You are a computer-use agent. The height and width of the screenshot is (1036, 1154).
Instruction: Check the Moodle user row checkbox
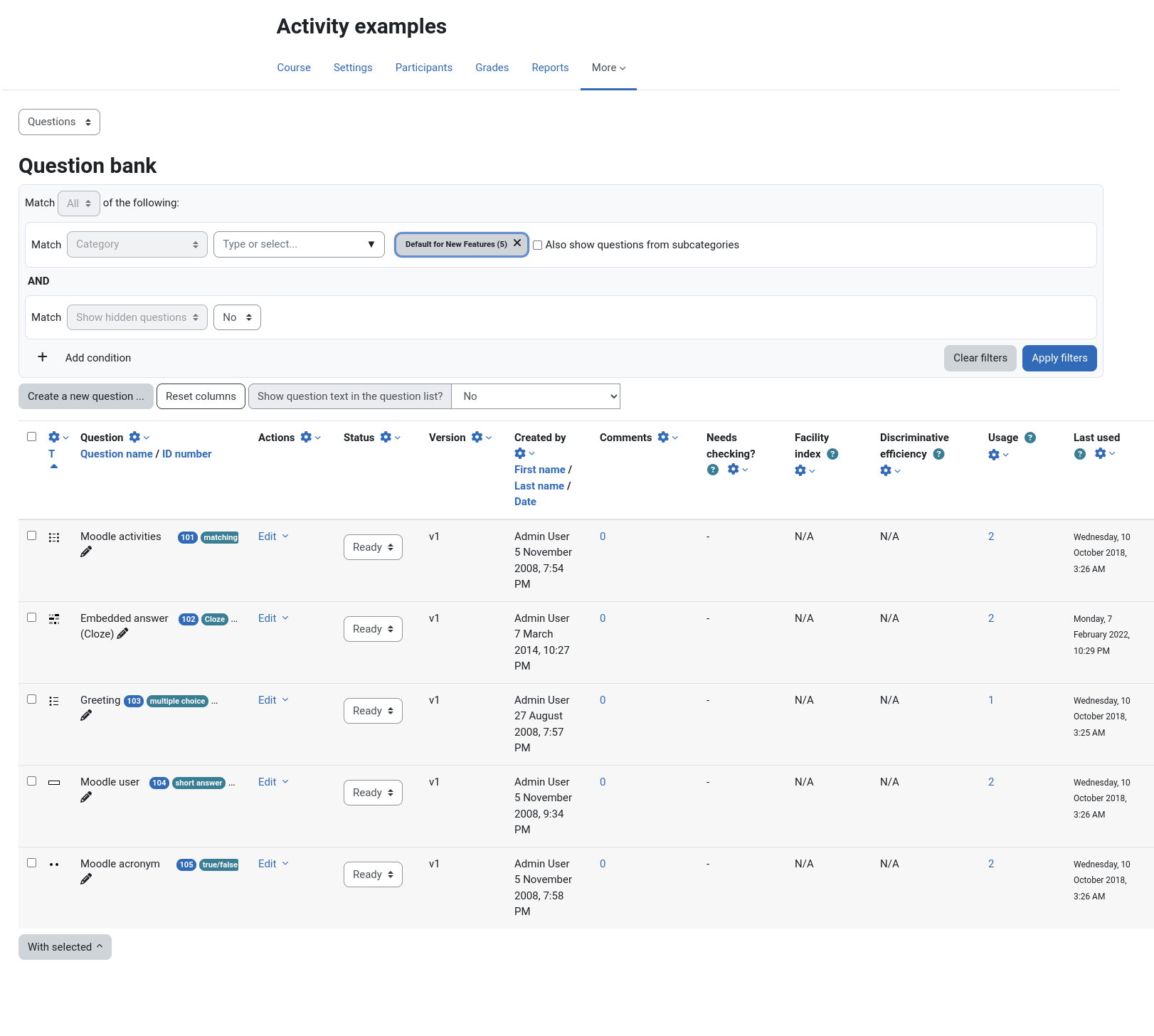[31, 781]
